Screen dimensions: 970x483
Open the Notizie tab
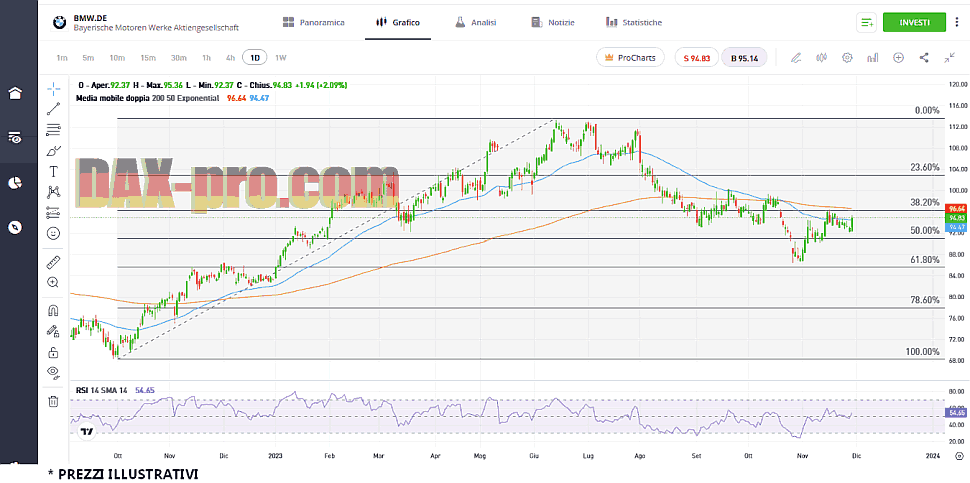tap(553, 22)
